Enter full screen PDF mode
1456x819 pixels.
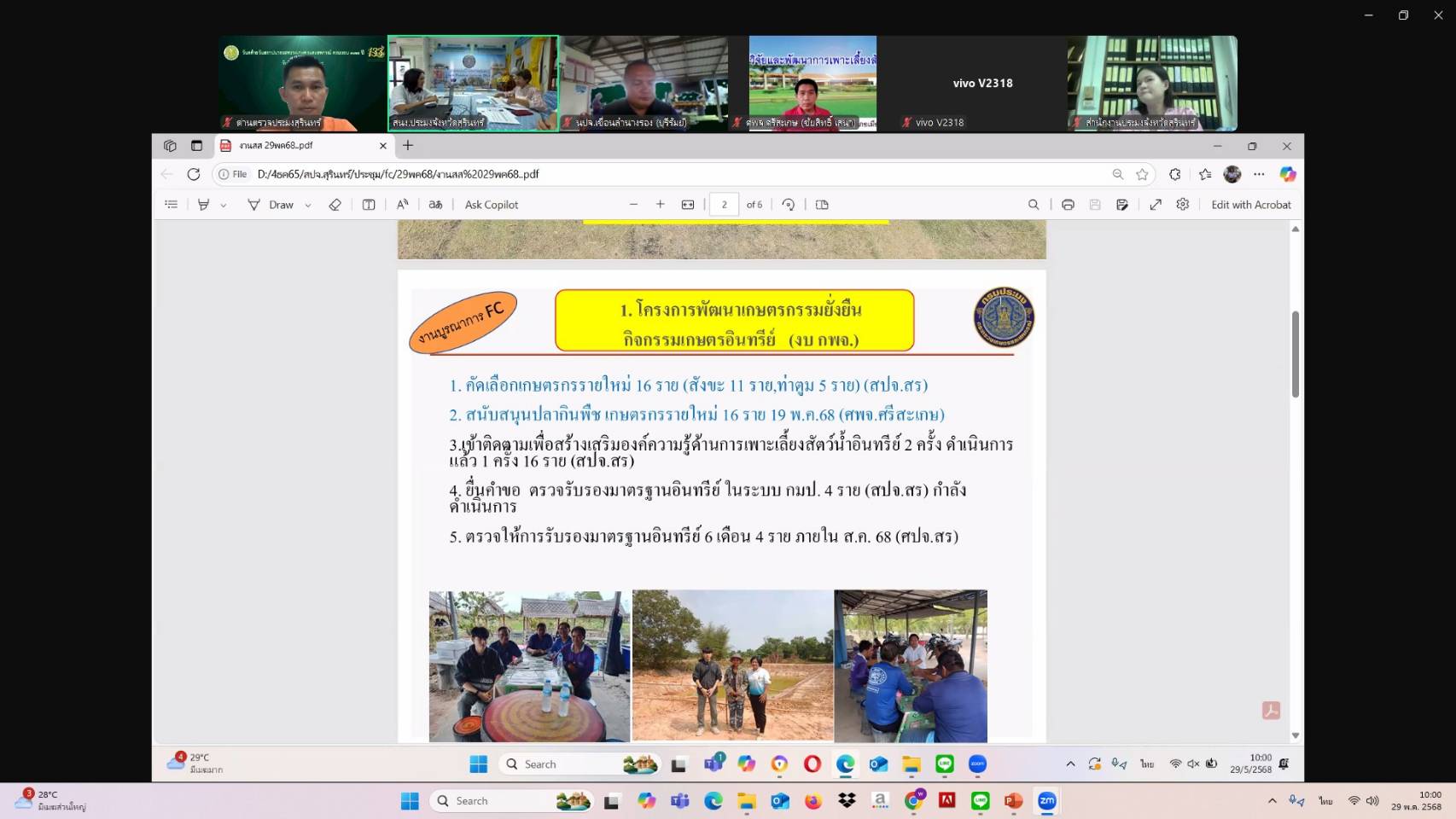1156,205
